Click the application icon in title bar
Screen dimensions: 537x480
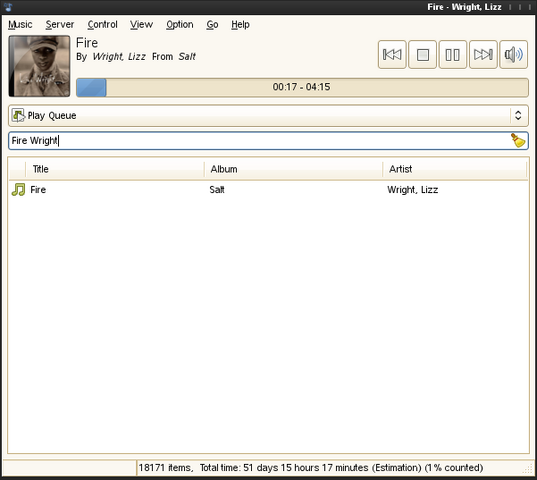click(x=9, y=7)
